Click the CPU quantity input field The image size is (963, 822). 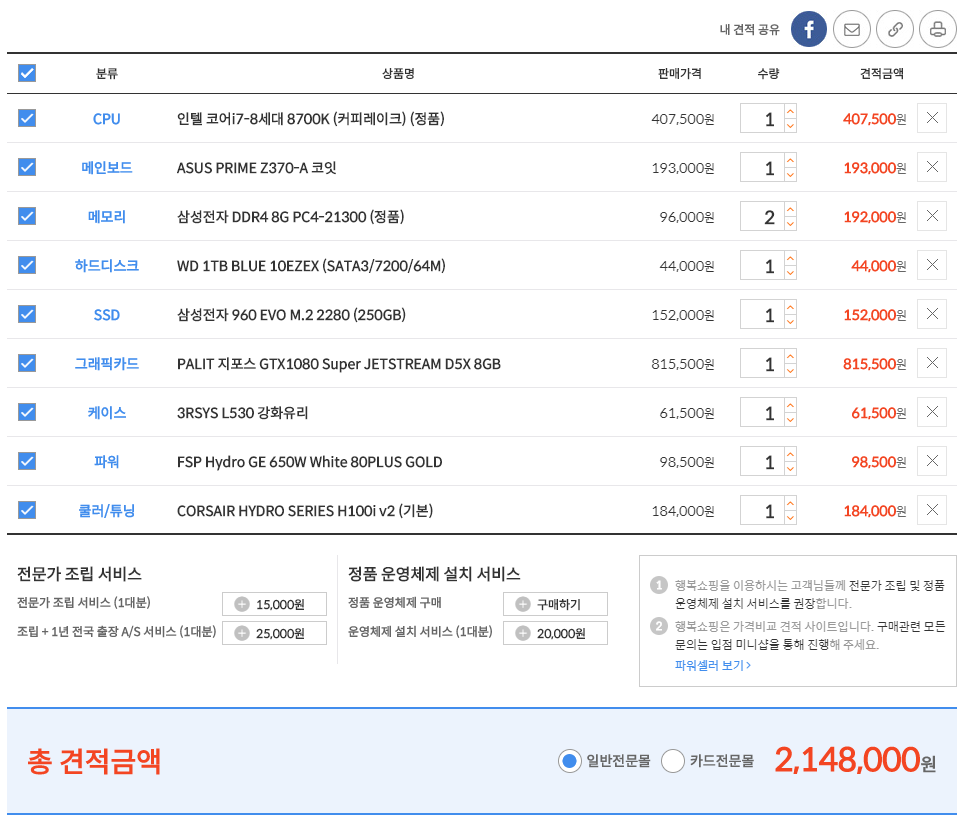click(762, 118)
